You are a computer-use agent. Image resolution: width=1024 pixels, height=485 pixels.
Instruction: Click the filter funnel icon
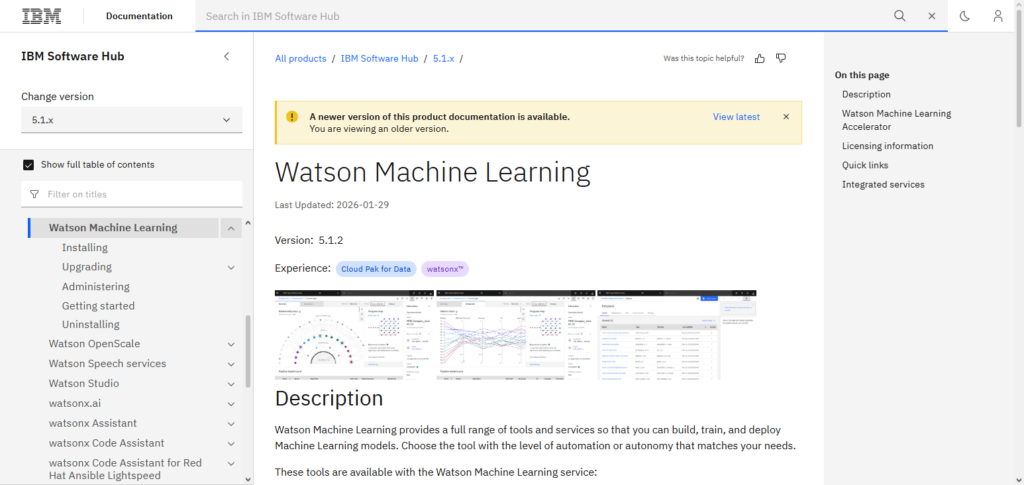coord(34,195)
